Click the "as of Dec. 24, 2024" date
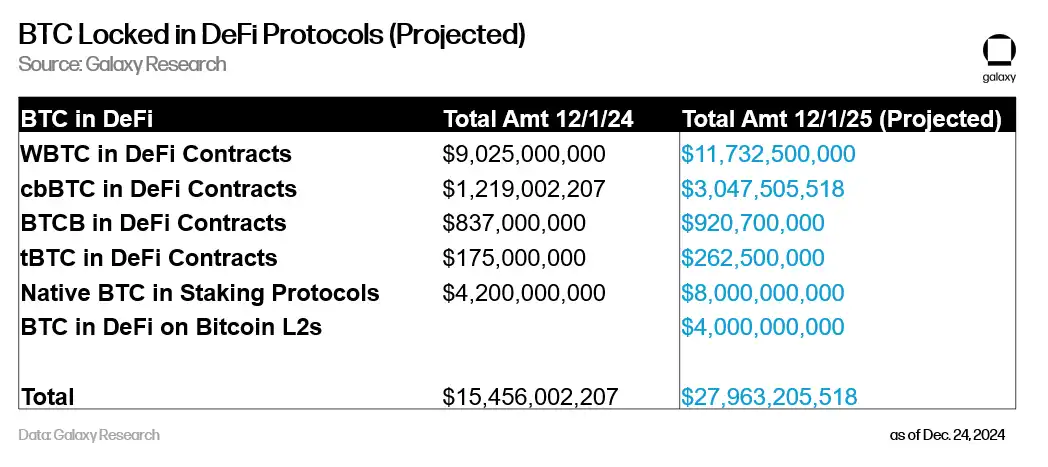Image resolution: width=1048 pixels, height=467 pixels. click(x=947, y=435)
